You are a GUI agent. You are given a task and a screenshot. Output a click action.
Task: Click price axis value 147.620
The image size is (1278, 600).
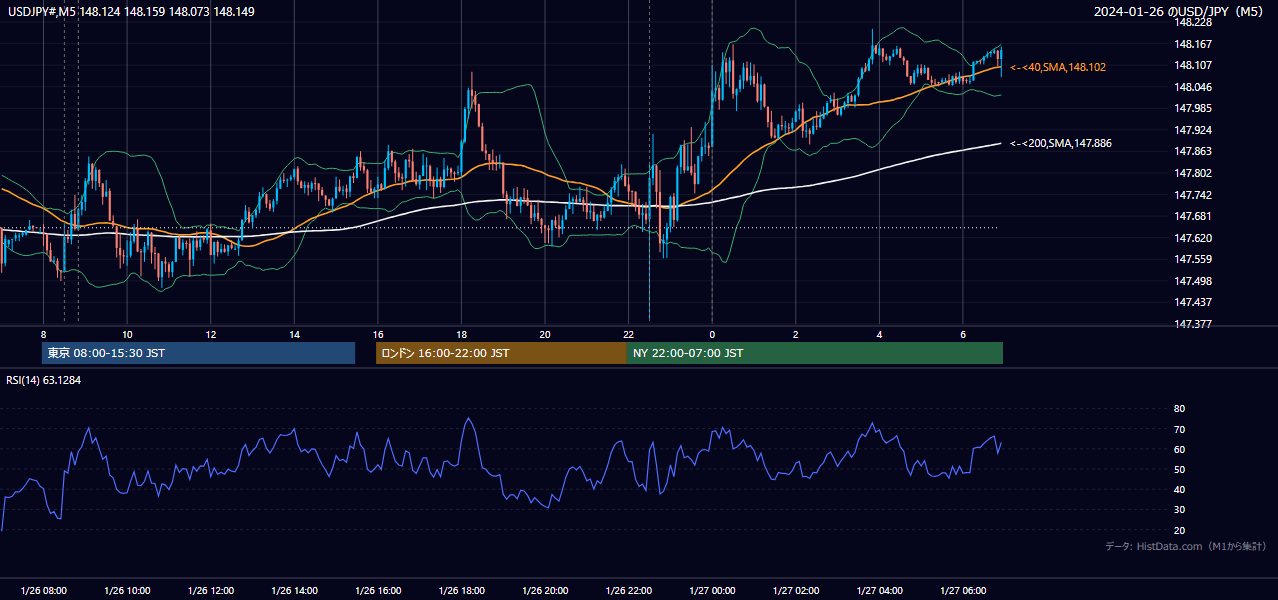coord(1193,238)
